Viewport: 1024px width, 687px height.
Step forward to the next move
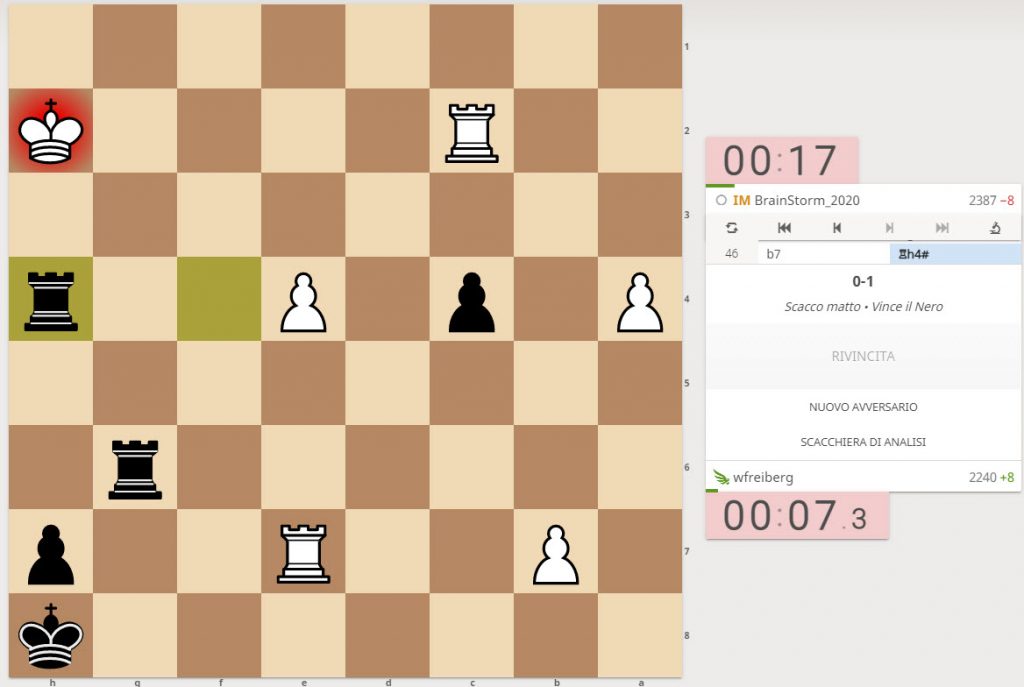pos(889,228)
